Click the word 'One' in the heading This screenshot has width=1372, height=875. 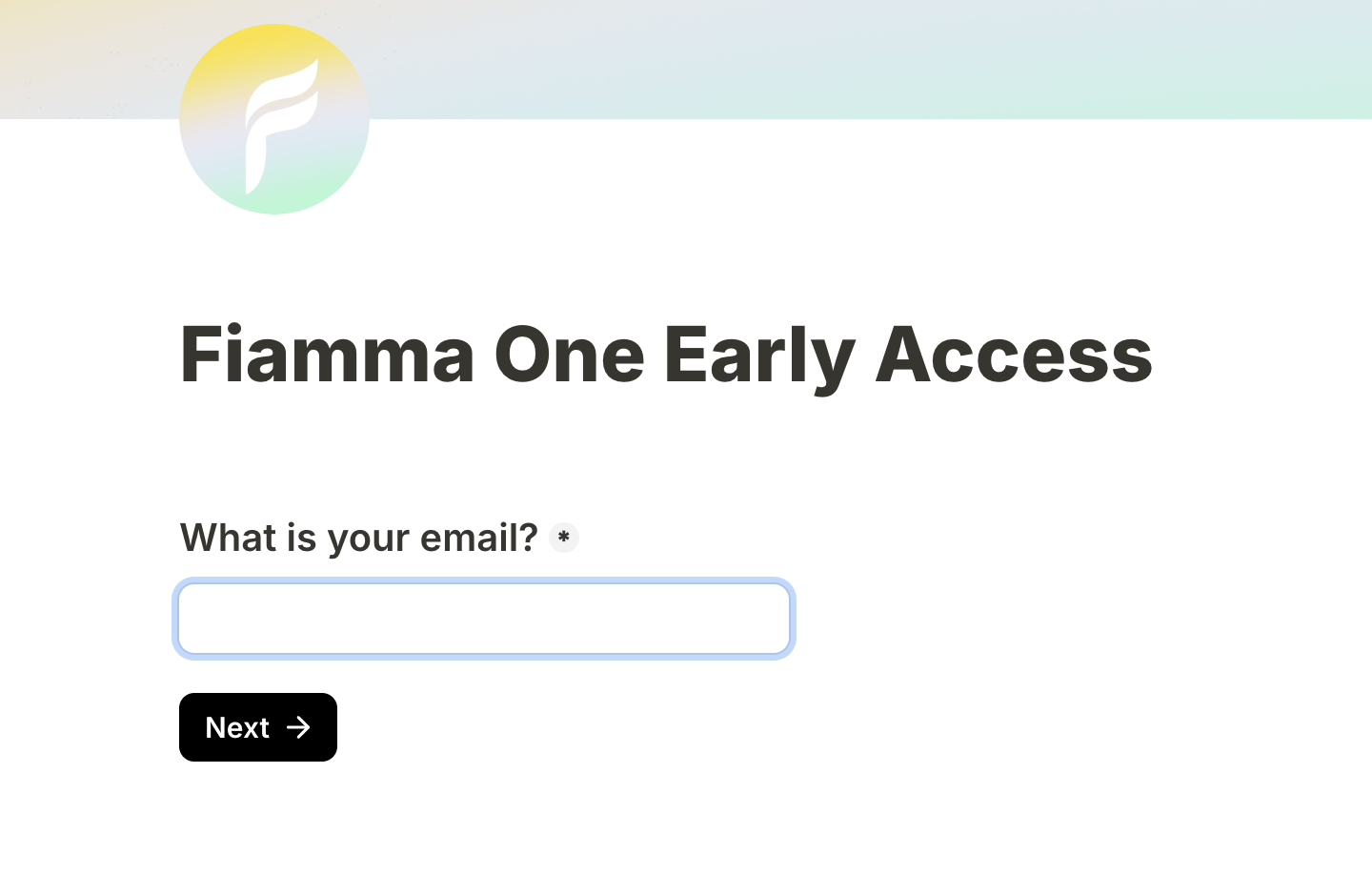pyautogui.click(x=569, y=355)
